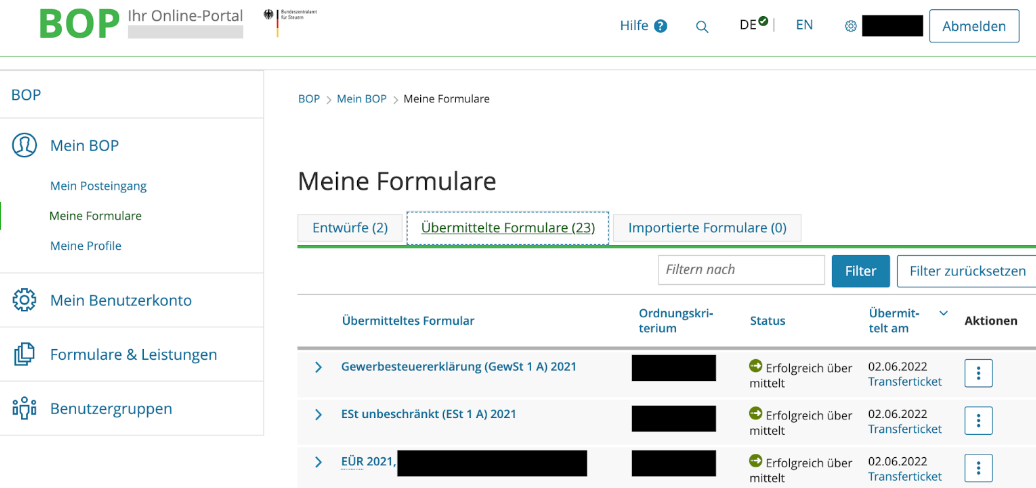Open ESt unbeschränkt (ESt 1 A) 2021 form link

point(429,414)
